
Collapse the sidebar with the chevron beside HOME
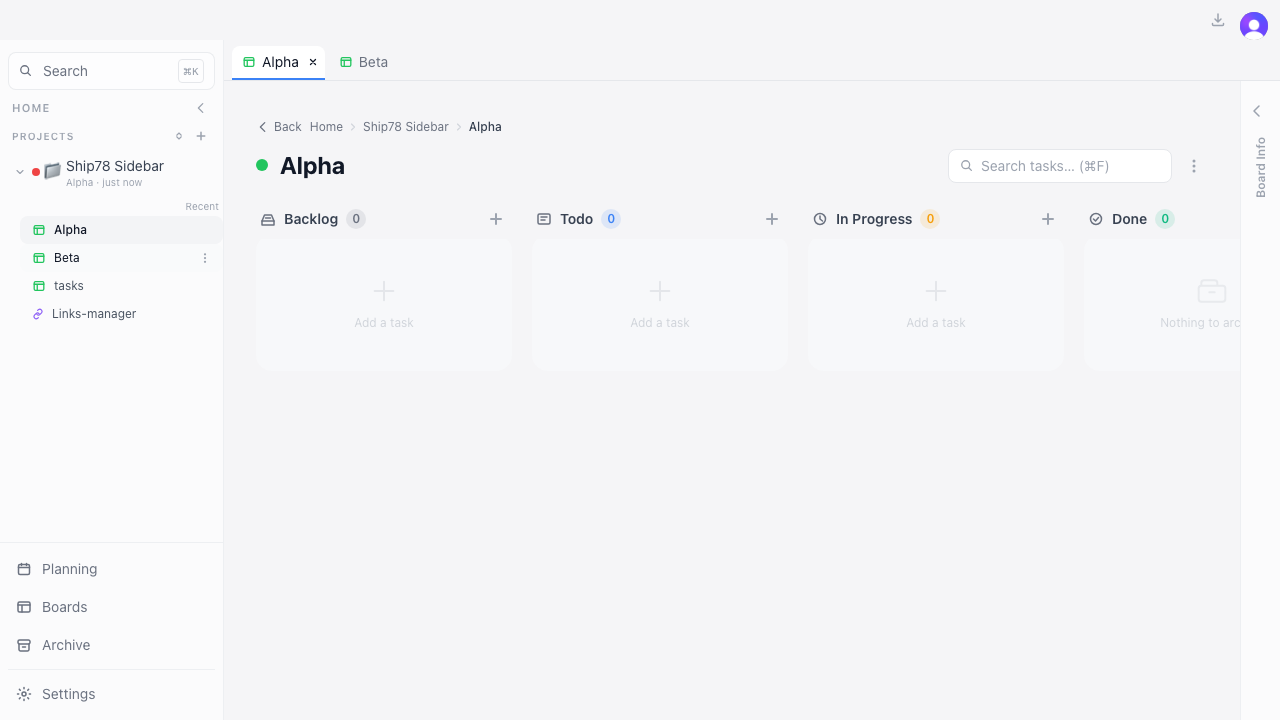click(201, 108)
